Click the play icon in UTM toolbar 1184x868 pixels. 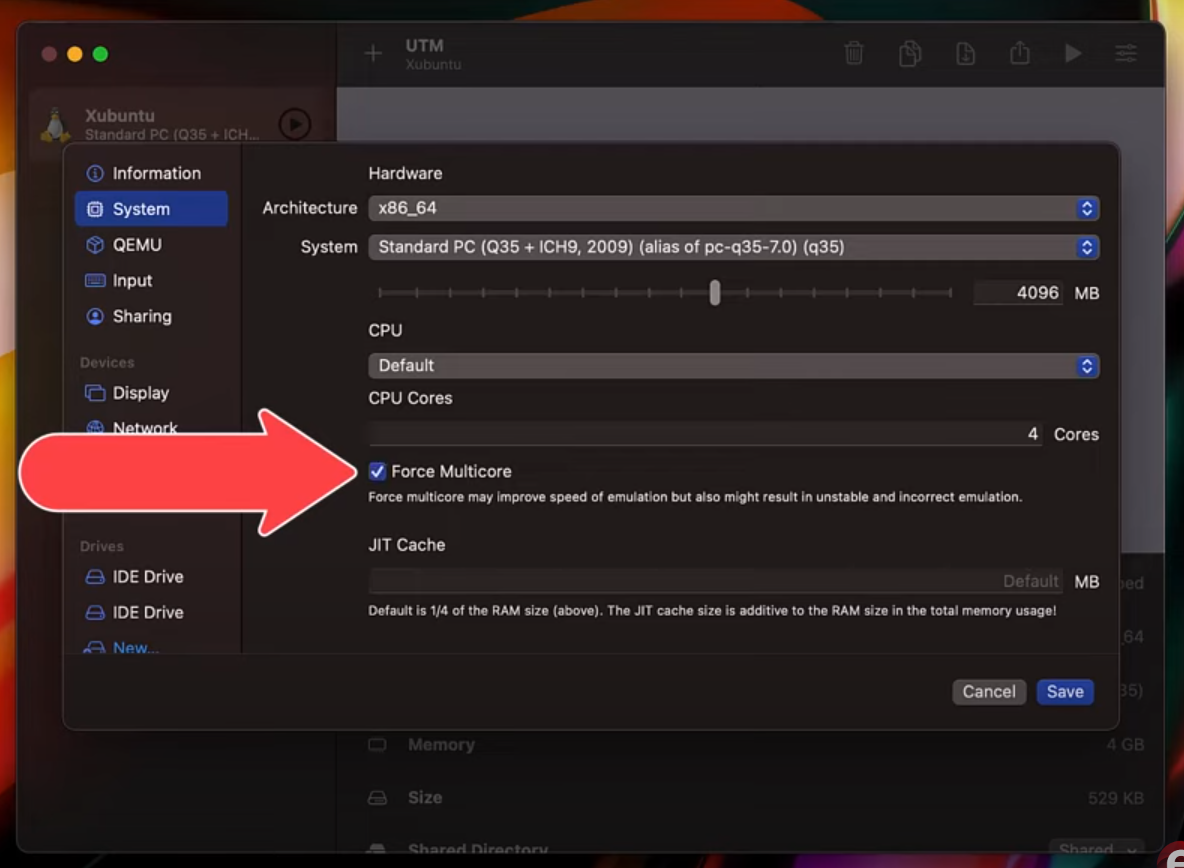tap(1073, 53)
